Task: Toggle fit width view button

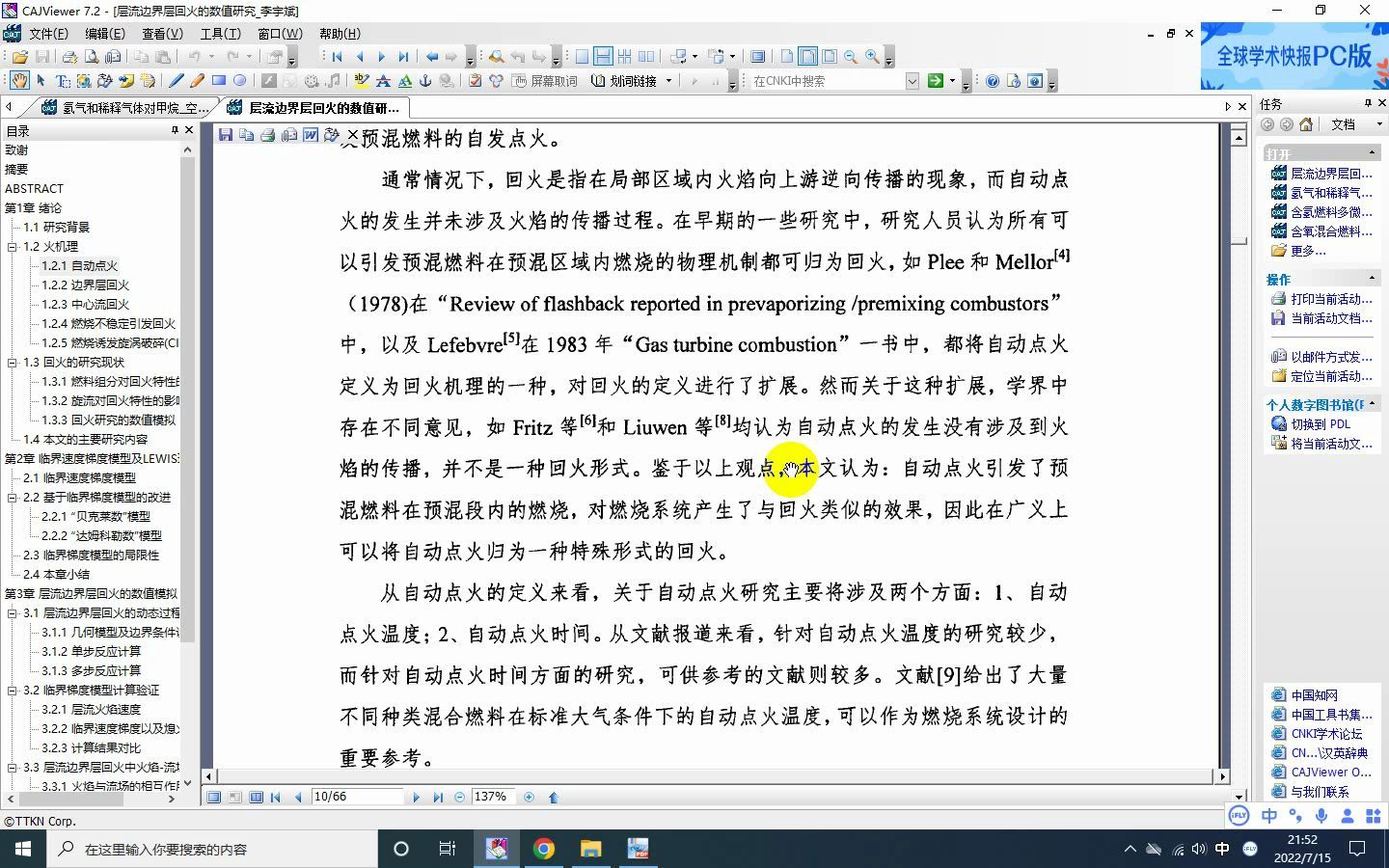Action: point(808,57)
